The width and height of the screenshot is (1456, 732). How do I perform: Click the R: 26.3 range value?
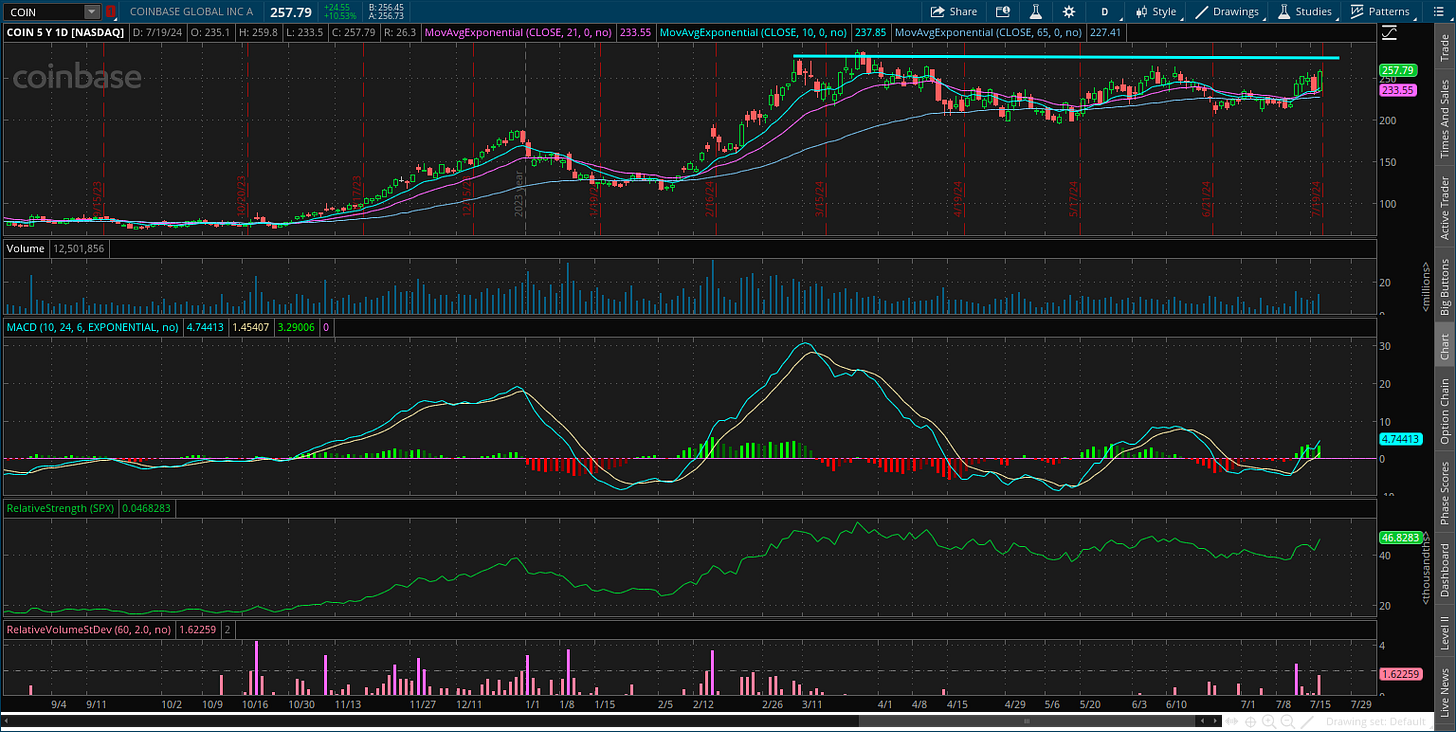(402, 32)
